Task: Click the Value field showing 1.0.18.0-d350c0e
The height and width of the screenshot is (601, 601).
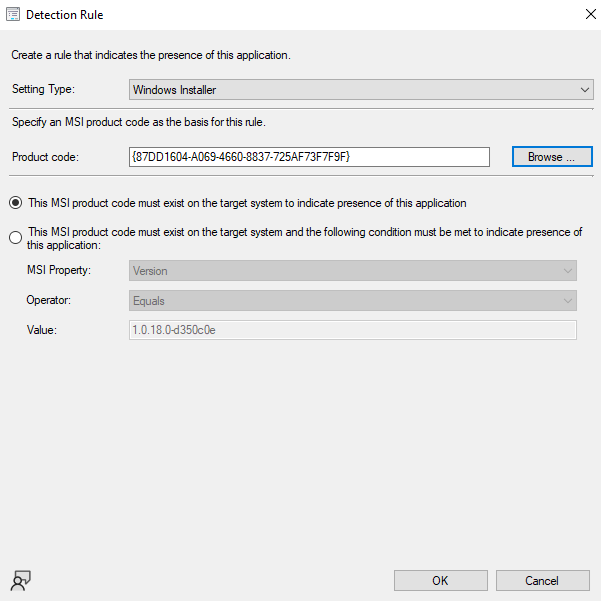Action: [x=353, y=330]
